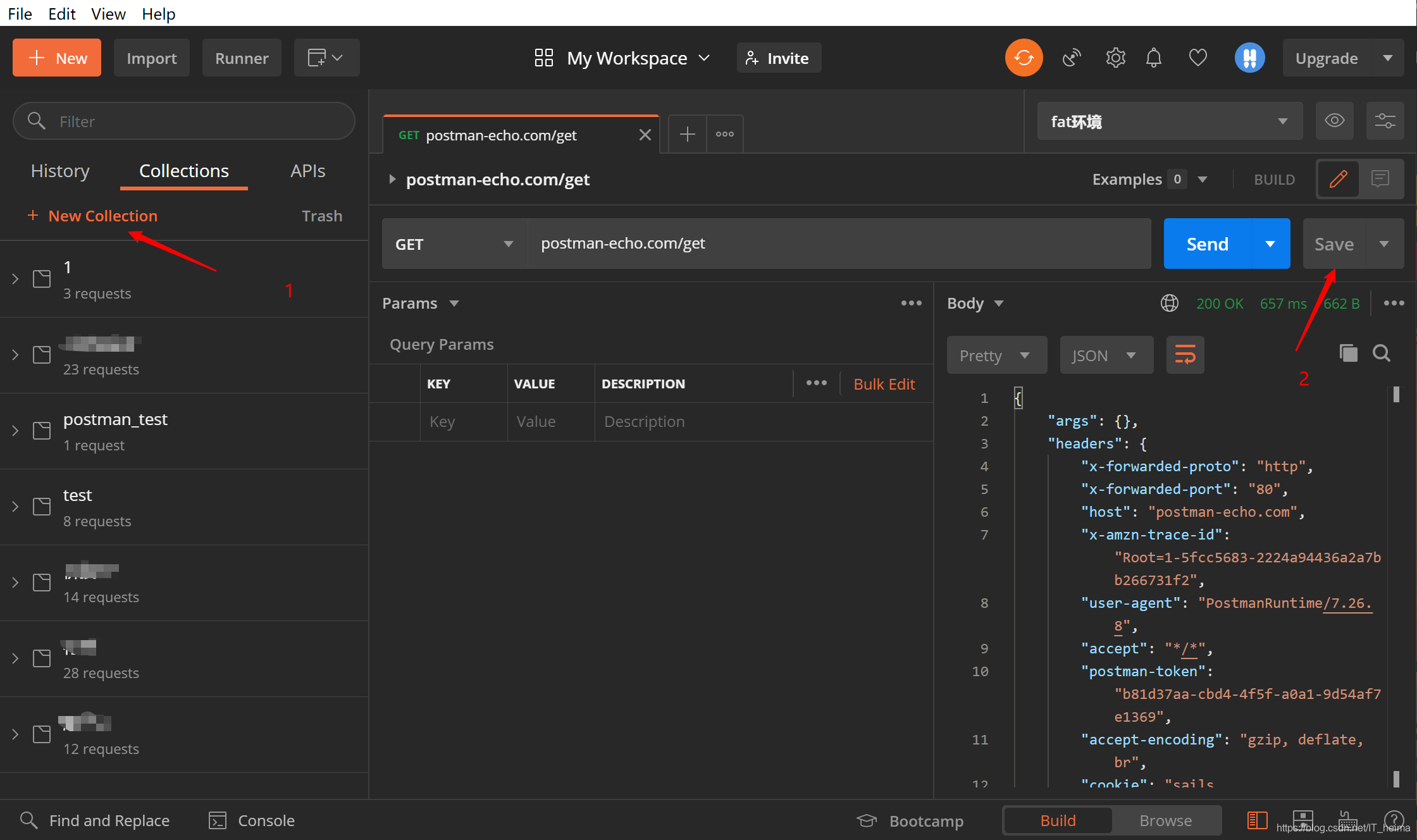The width and height of the screenshot is (1417, 840).
Task: Copy response body to clipboard
Action: point(1348,353)
